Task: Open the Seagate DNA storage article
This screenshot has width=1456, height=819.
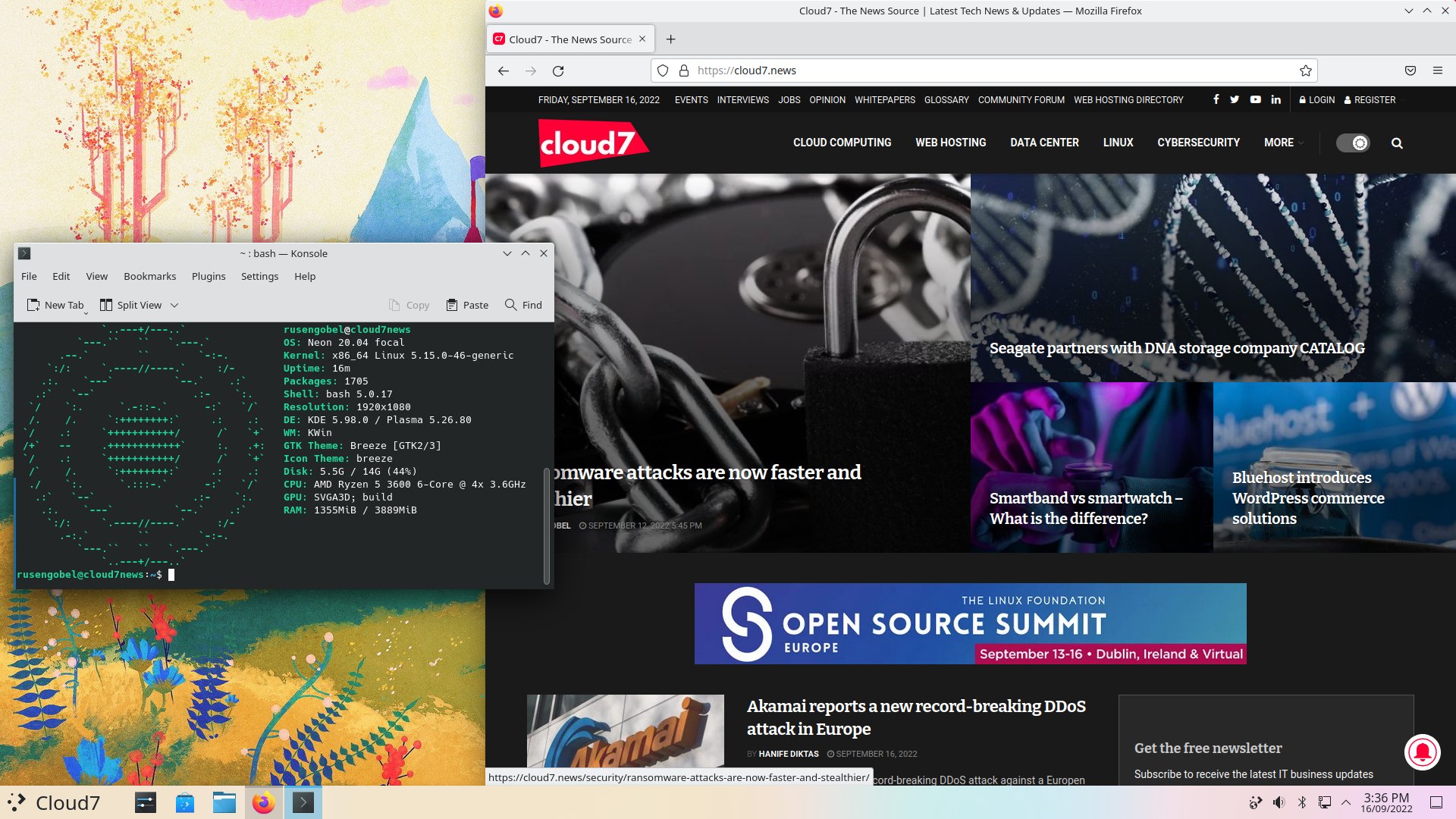Action: pos(1177,348)
